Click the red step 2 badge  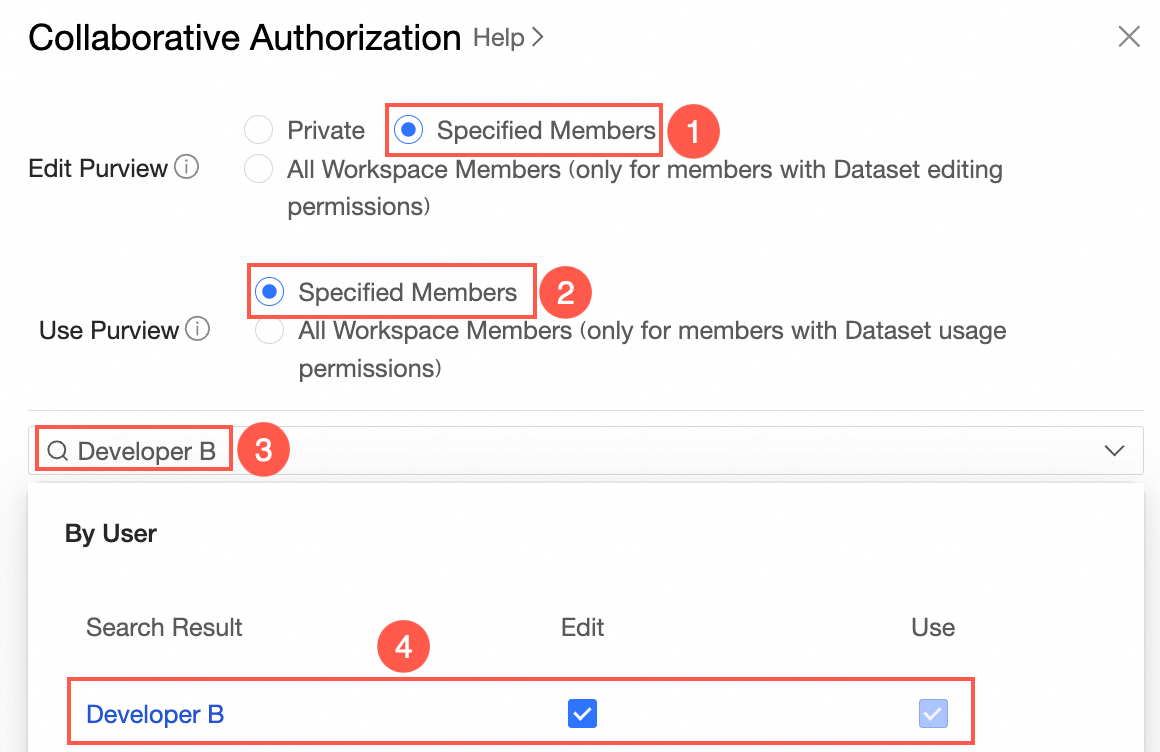tap(566, 292)
